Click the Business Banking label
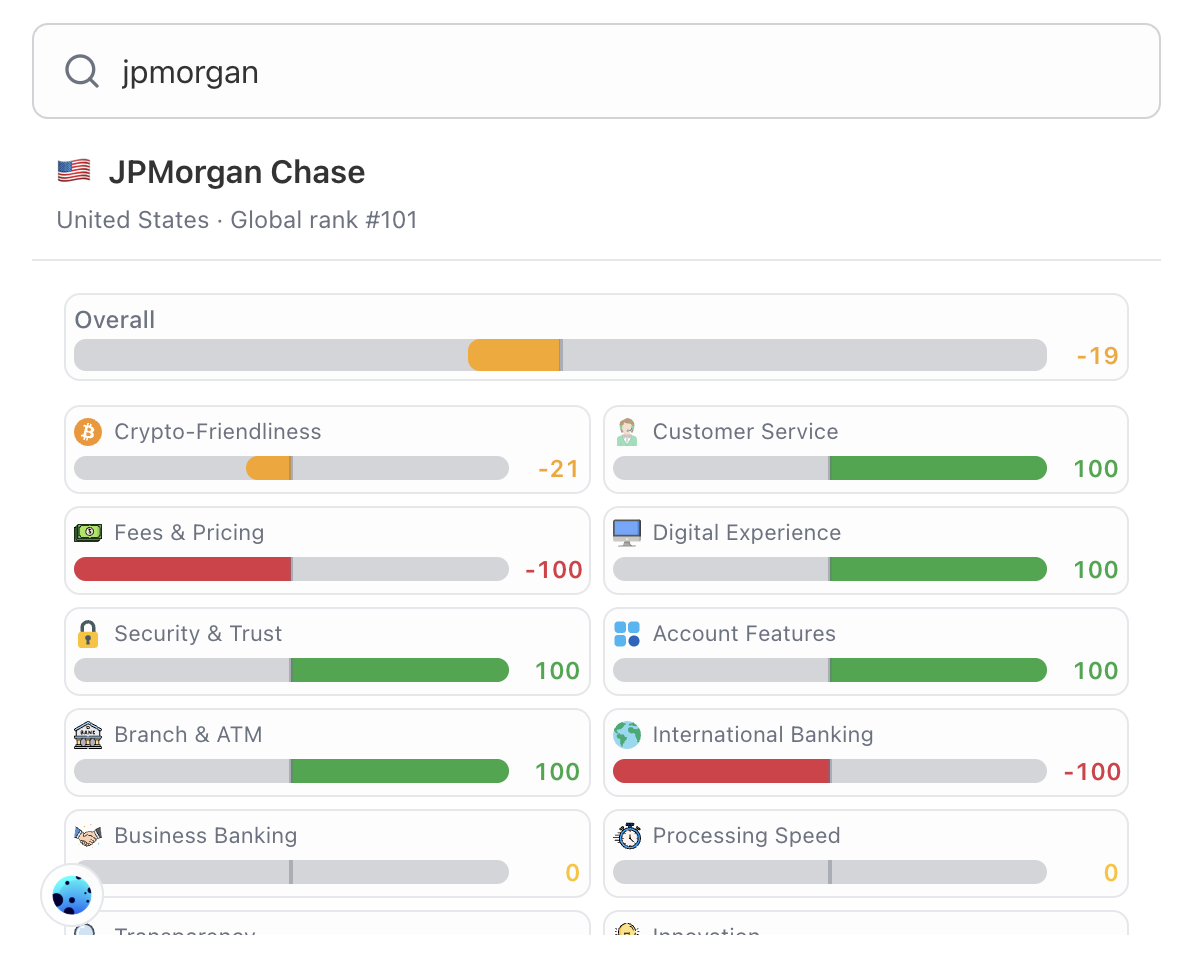Image resolution: width=1184 pixels, height=972 pixels. (x=205, y=835)
